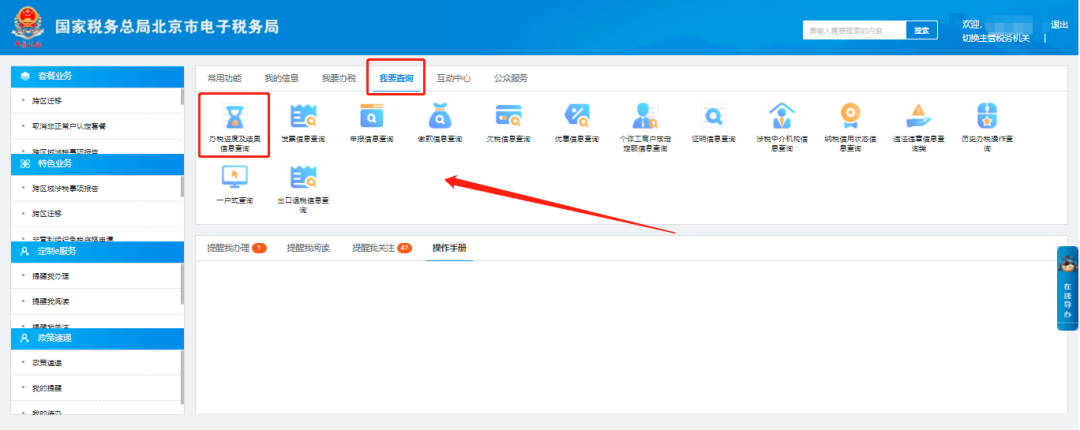Switch to the 我要办税 tab

[x=338, y=78]
